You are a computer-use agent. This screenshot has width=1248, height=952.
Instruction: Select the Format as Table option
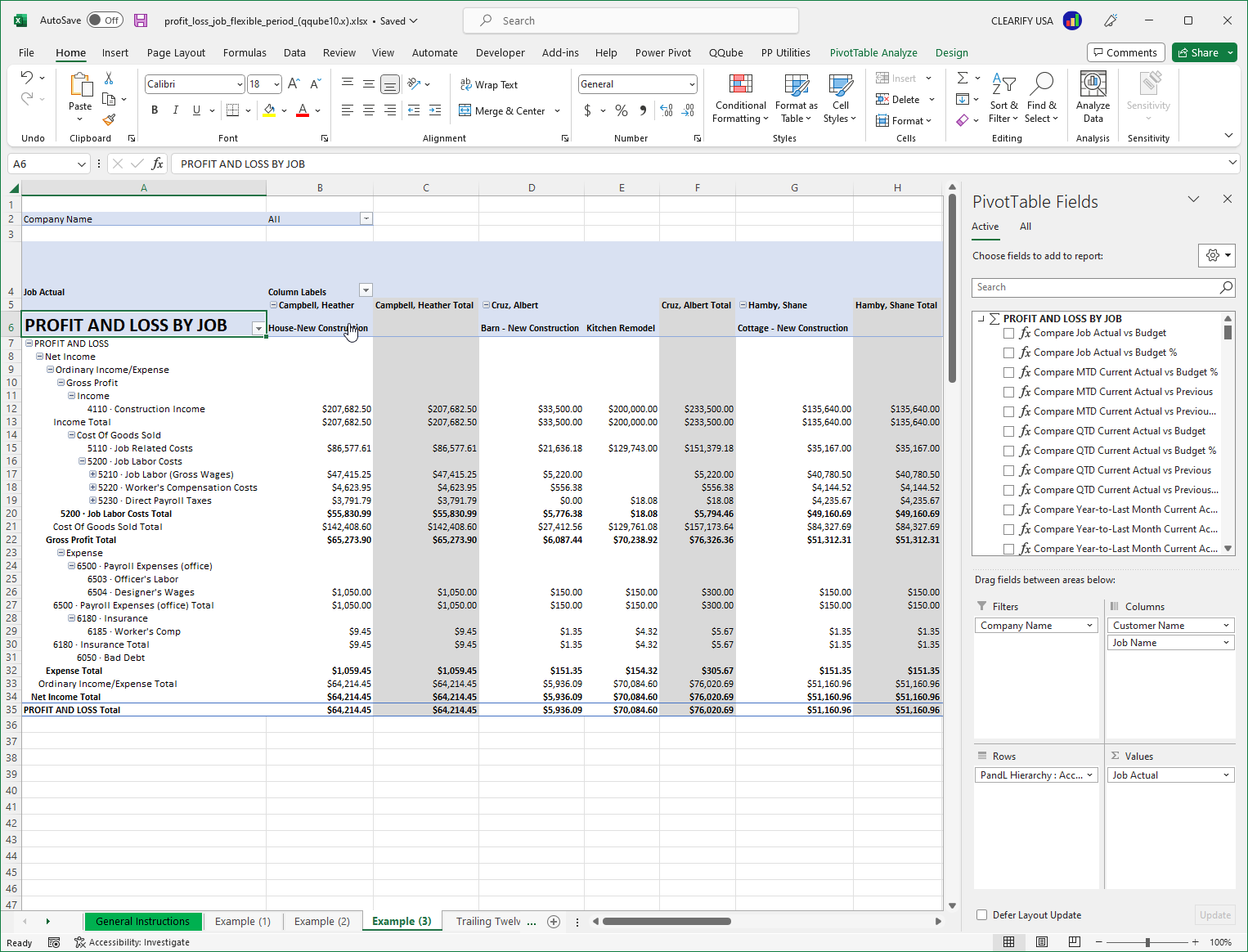click(x=795, y=98)
